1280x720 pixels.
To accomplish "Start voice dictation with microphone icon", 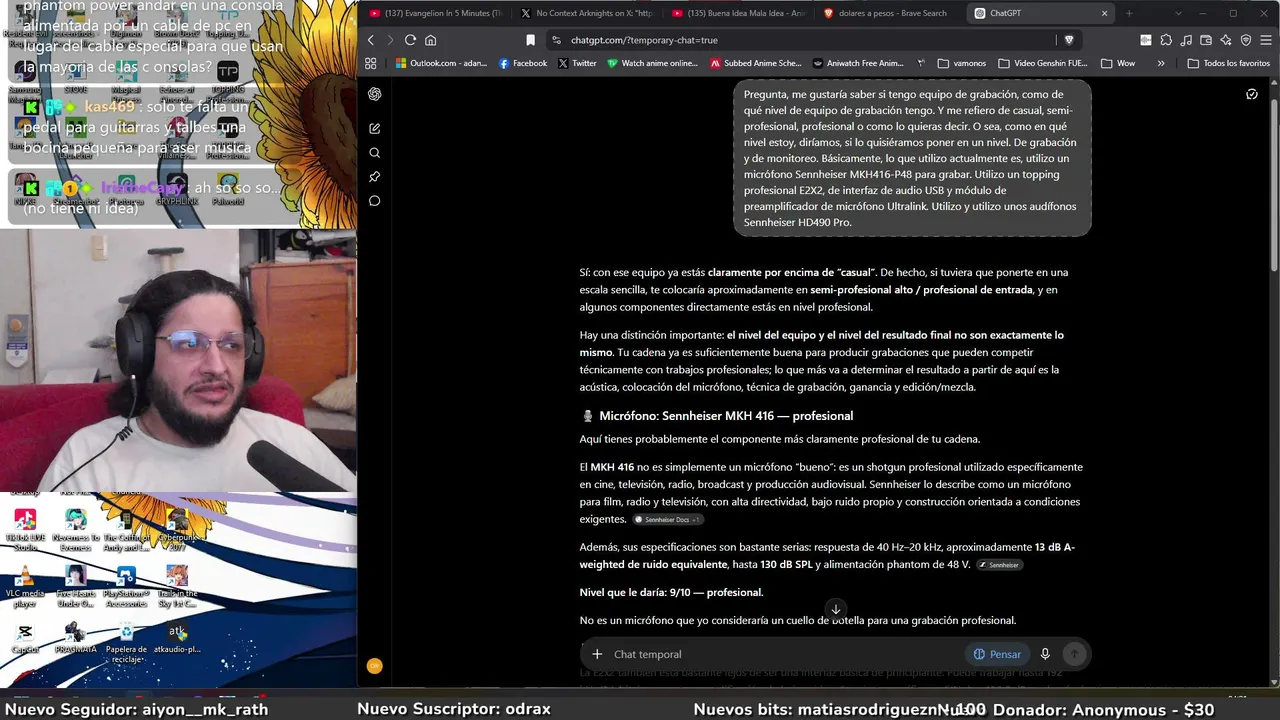I will (1045, 654).
